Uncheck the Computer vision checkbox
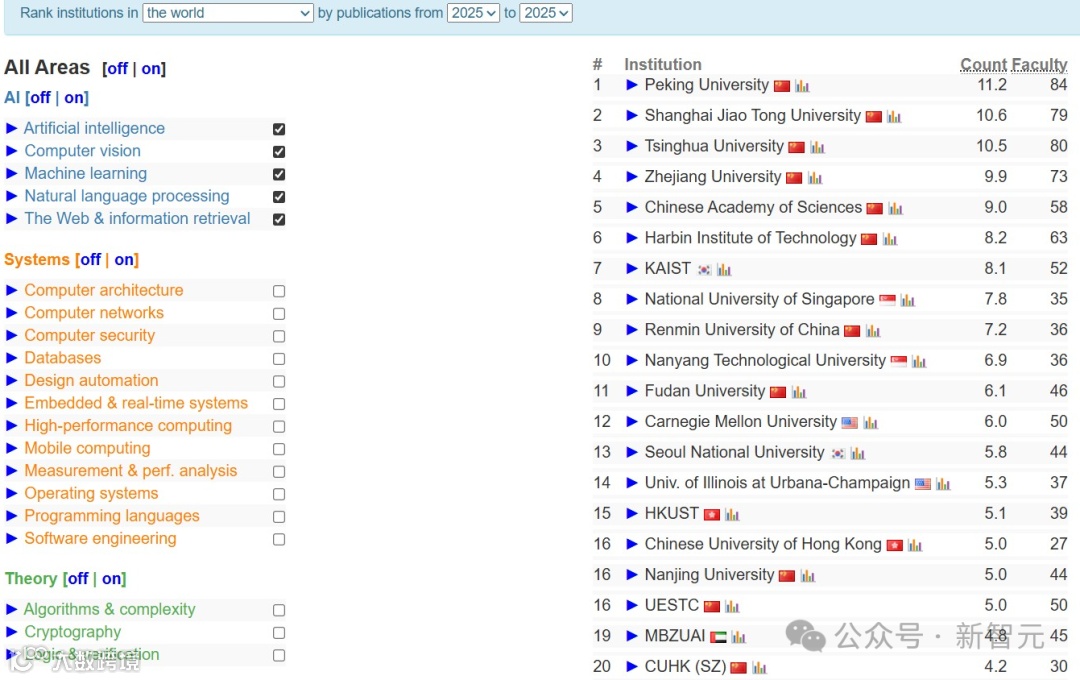Screen dimensions: 1080x680 pyautogui.click(x=279, y=152)
